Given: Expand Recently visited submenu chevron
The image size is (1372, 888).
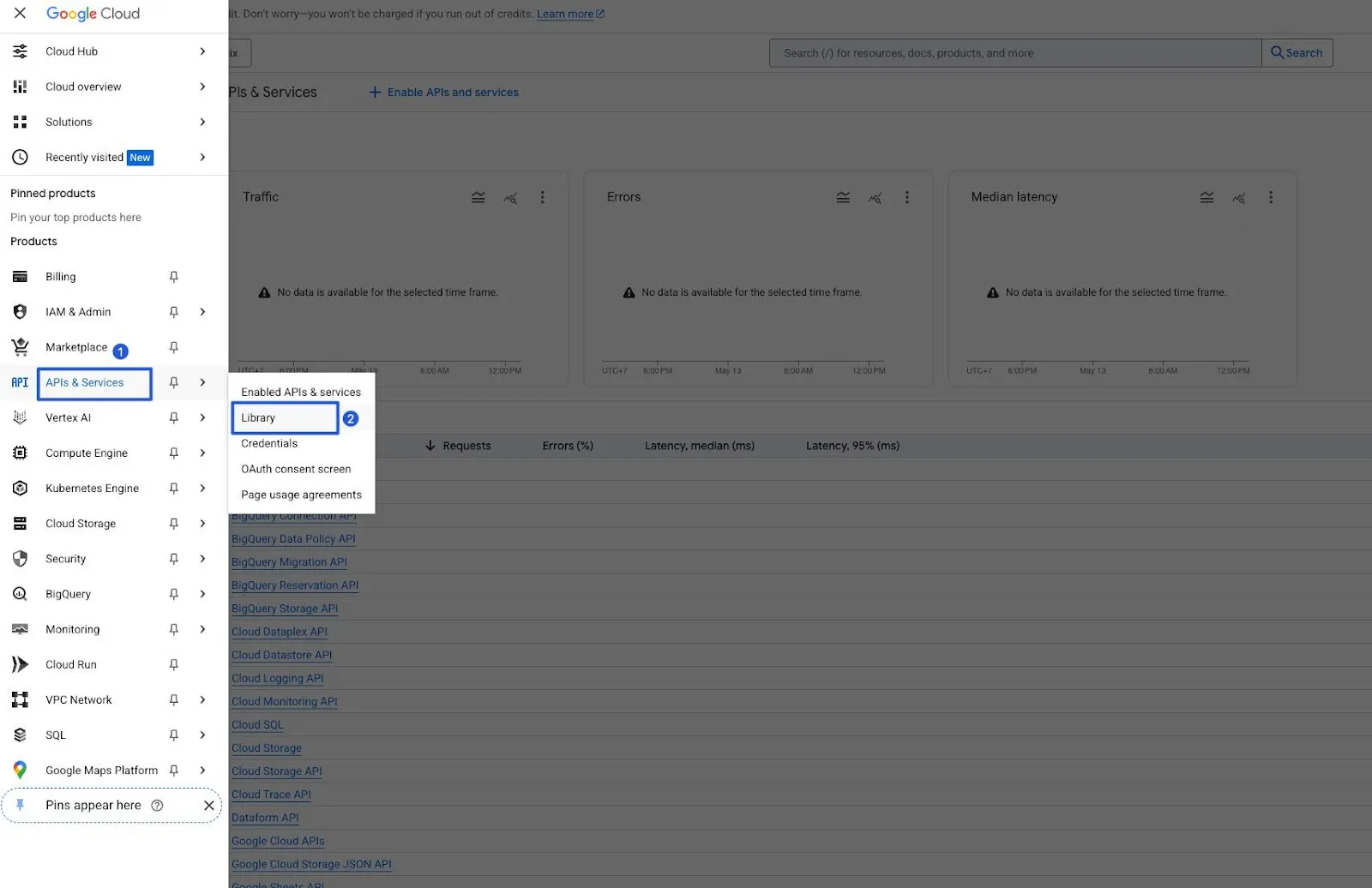Looking at the screenshot, I should click(x=202, y=157).
